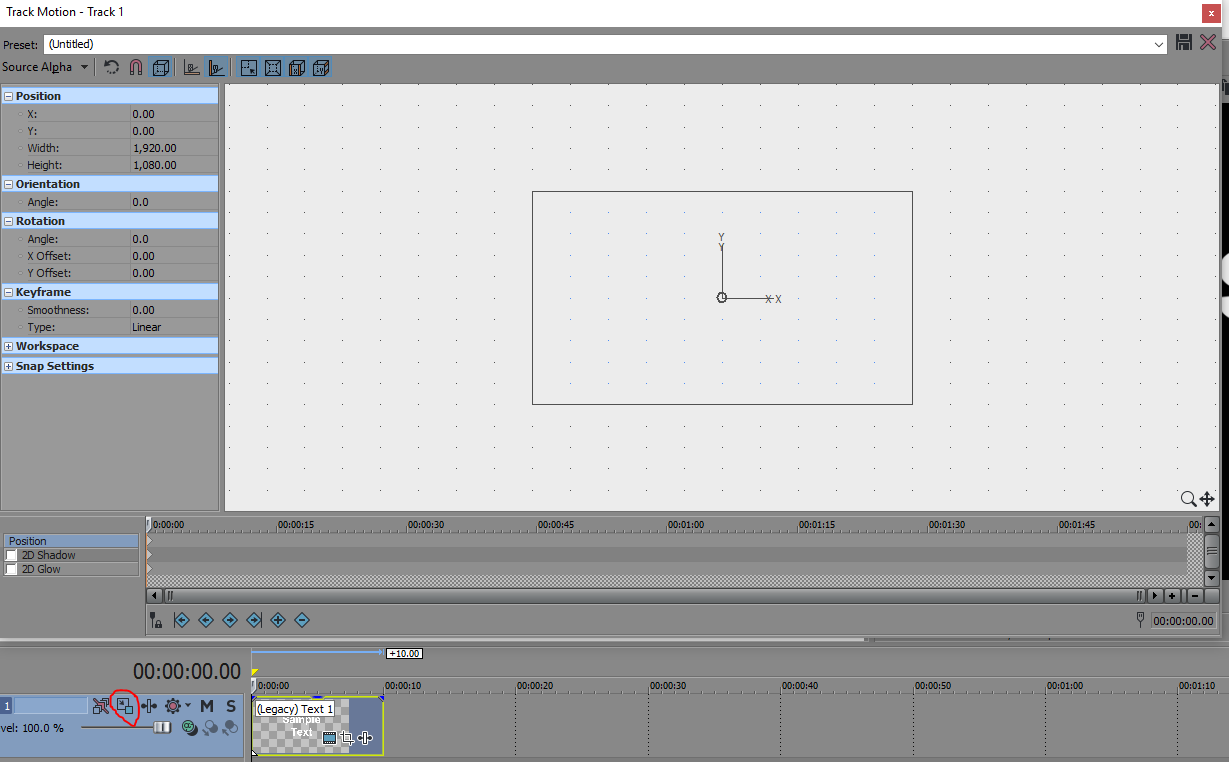Select the move/pan arrows tool in workspace
Screen dimensions: 1229x762
pos(1207,498)
